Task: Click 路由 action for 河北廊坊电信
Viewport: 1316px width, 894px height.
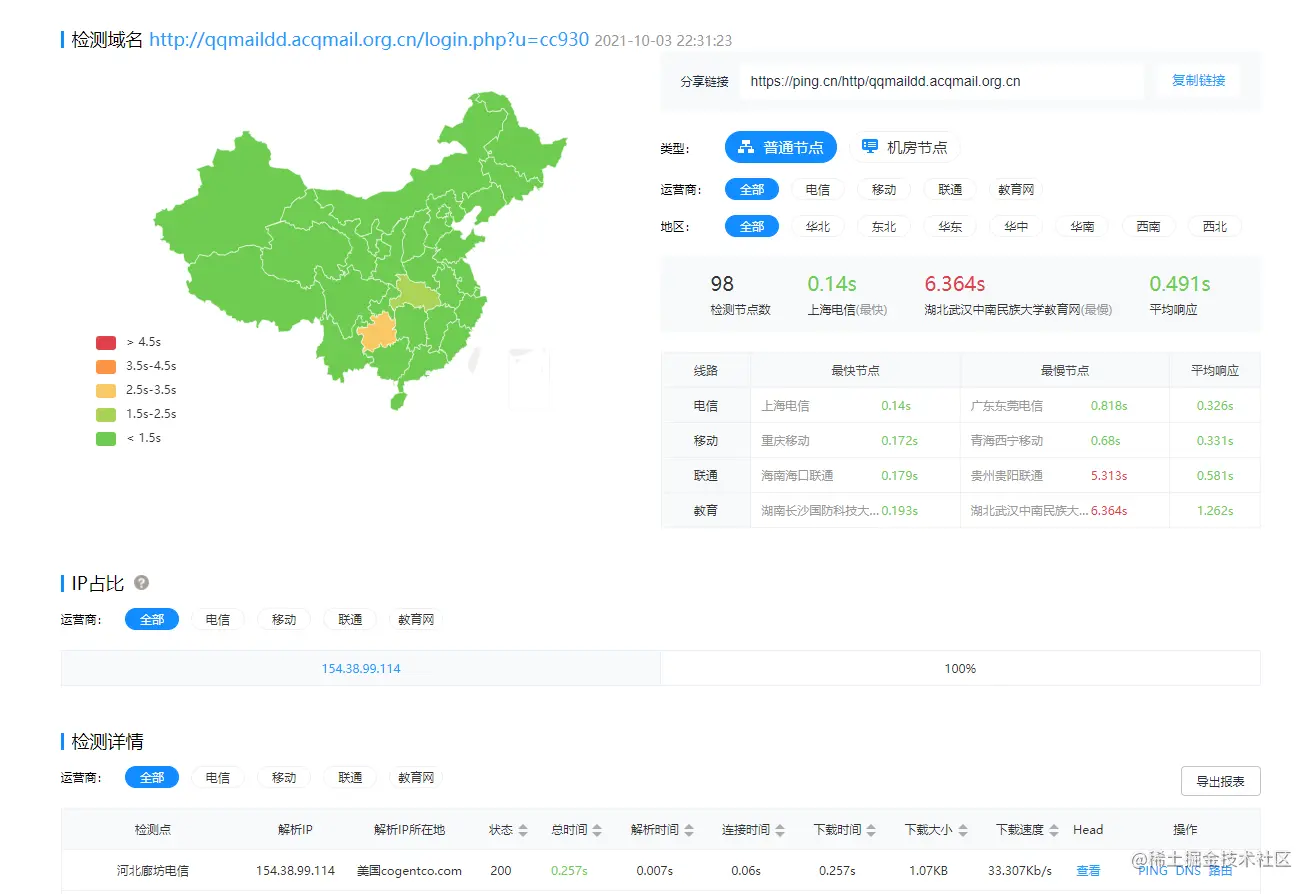Action: pos(1220,871)
